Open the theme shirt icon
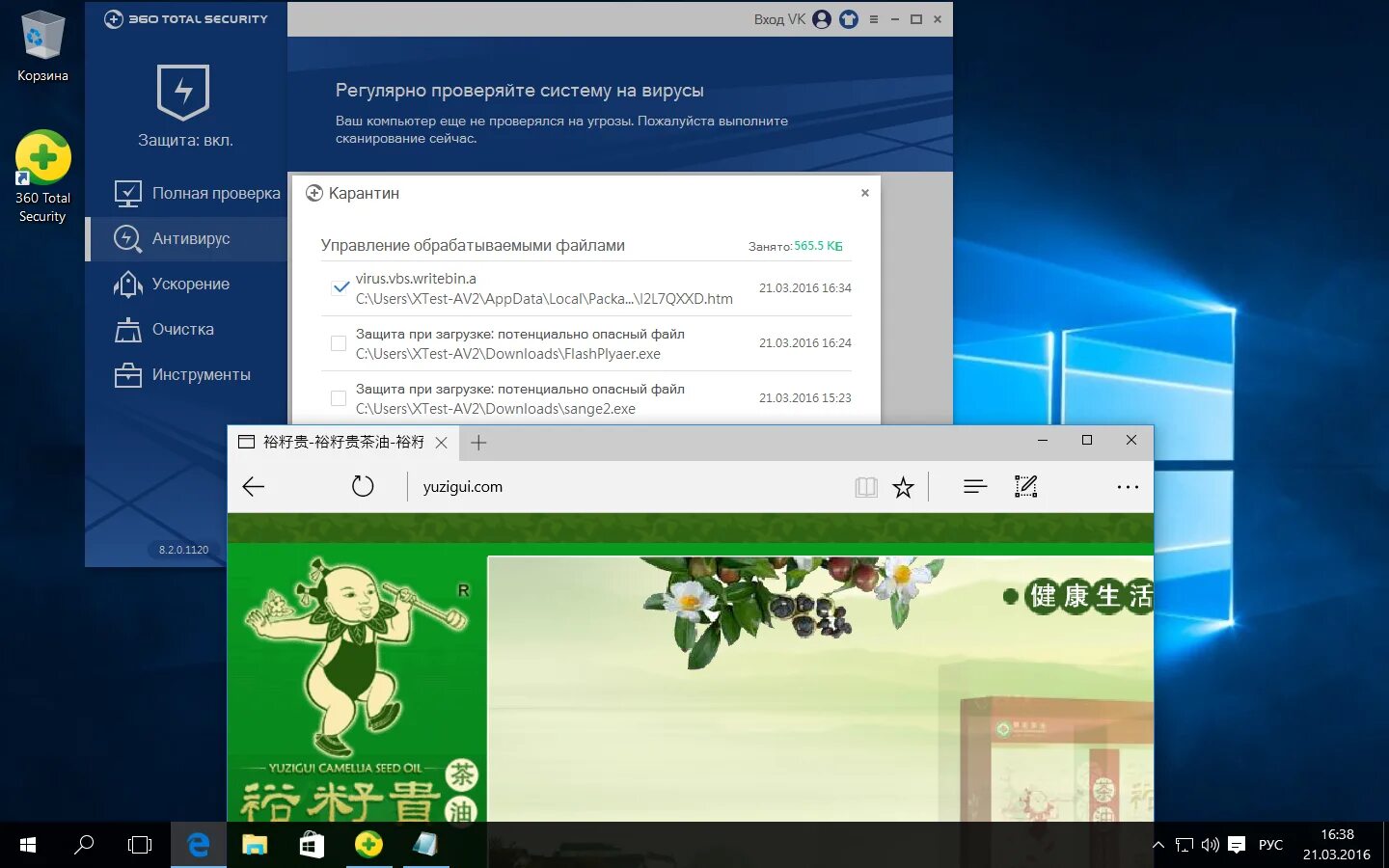 (849, 19)
